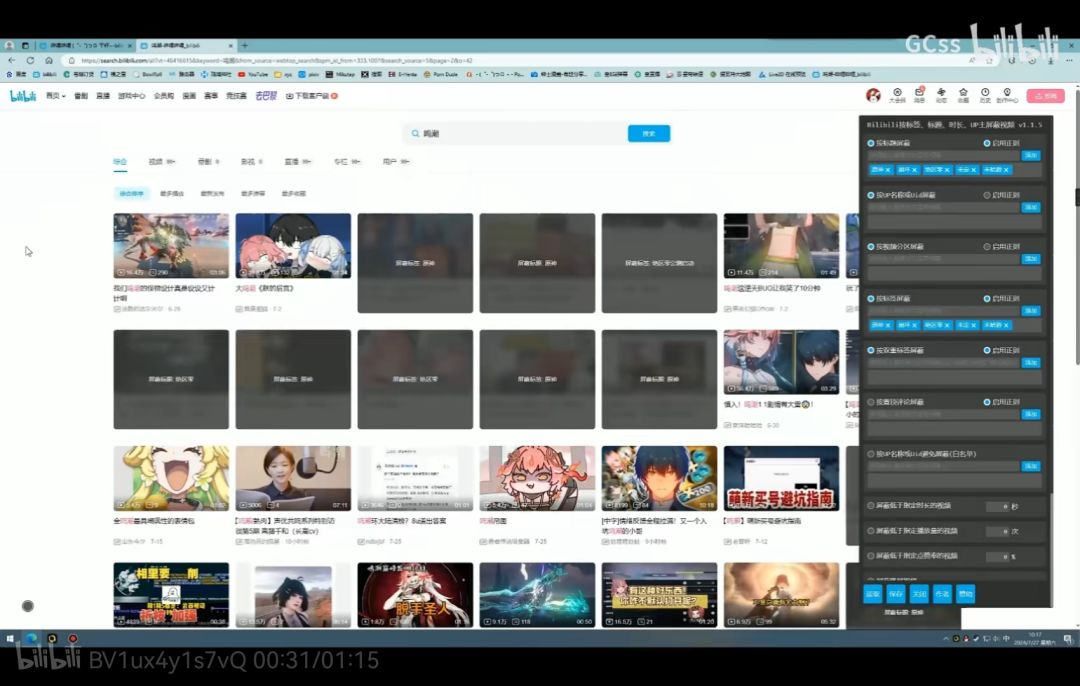Open the 大会员 icon in the header

pyautogui.click(x=897, y=95)
